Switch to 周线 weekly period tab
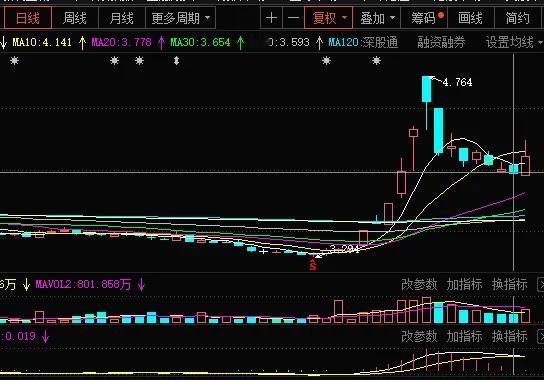The width and height of the screenshot is (544, 380). pyautogui.click(x=75, y=18)
